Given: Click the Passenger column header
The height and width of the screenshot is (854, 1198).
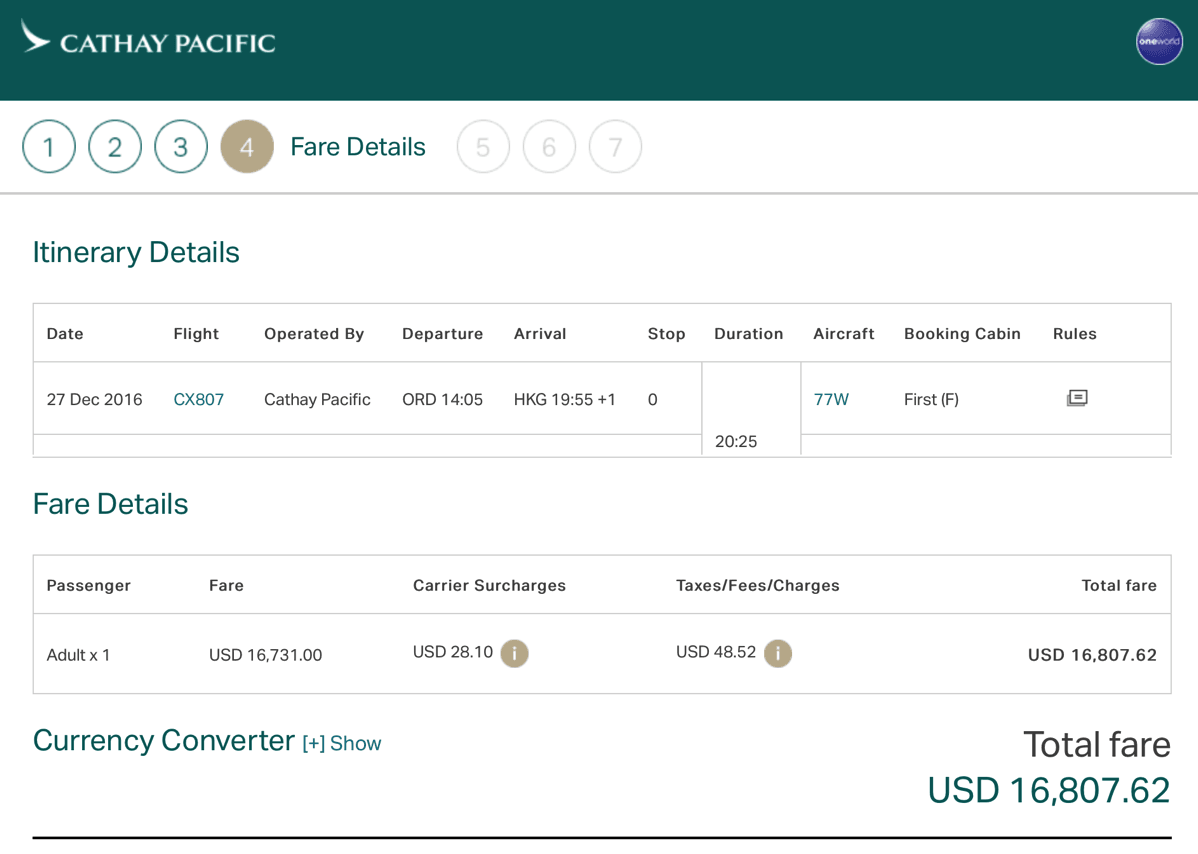Looking at the screenshot, I should [x=89, y=585].
